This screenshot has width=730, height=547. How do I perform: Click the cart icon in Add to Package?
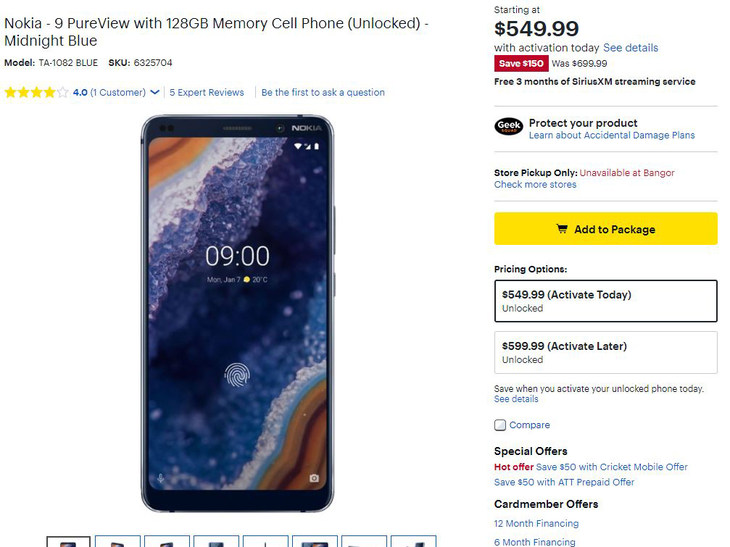tap(562, 229)
